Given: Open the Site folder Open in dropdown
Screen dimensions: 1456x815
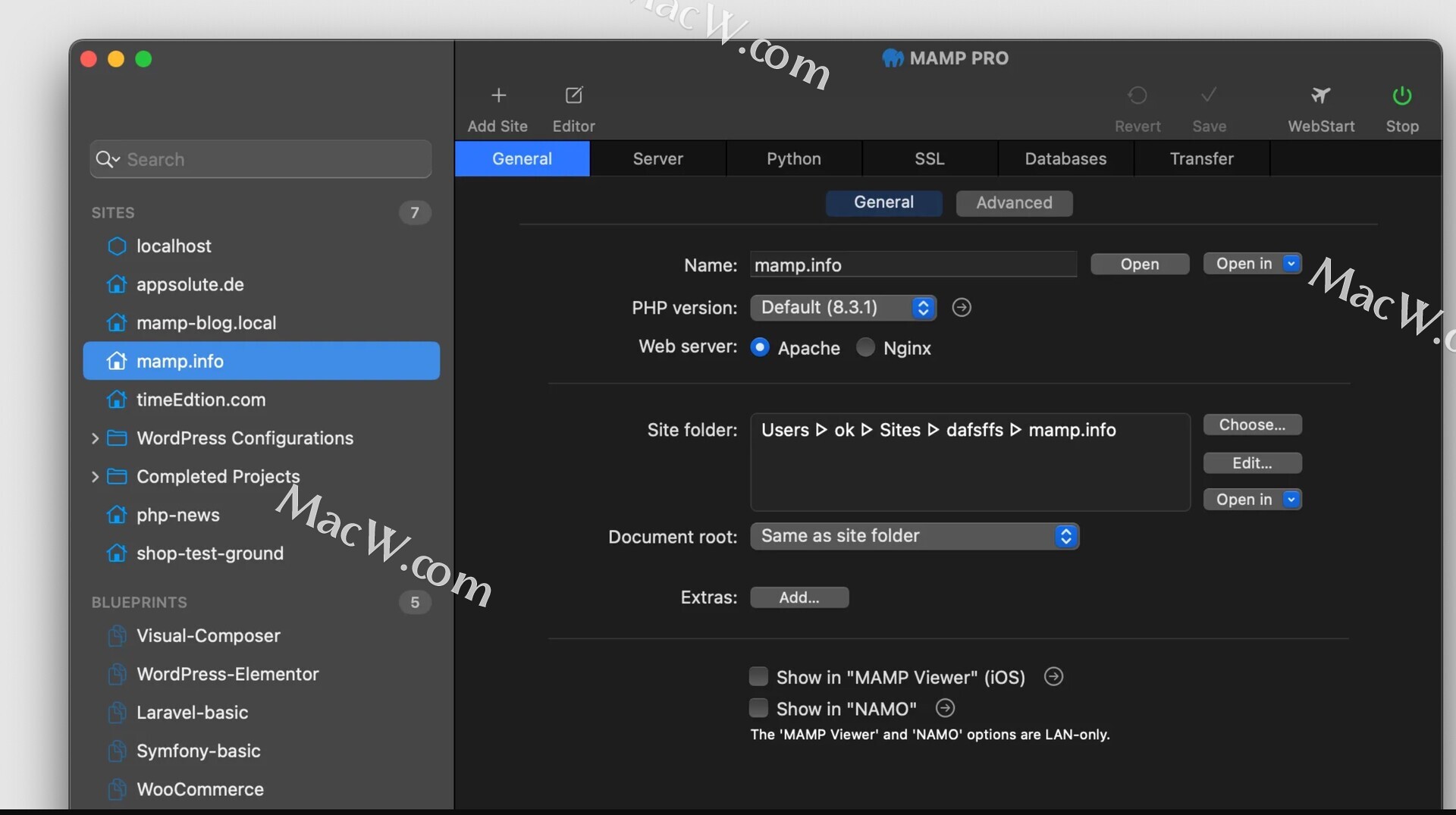Looking at the screenshot, I should [x=1253, y=500].
